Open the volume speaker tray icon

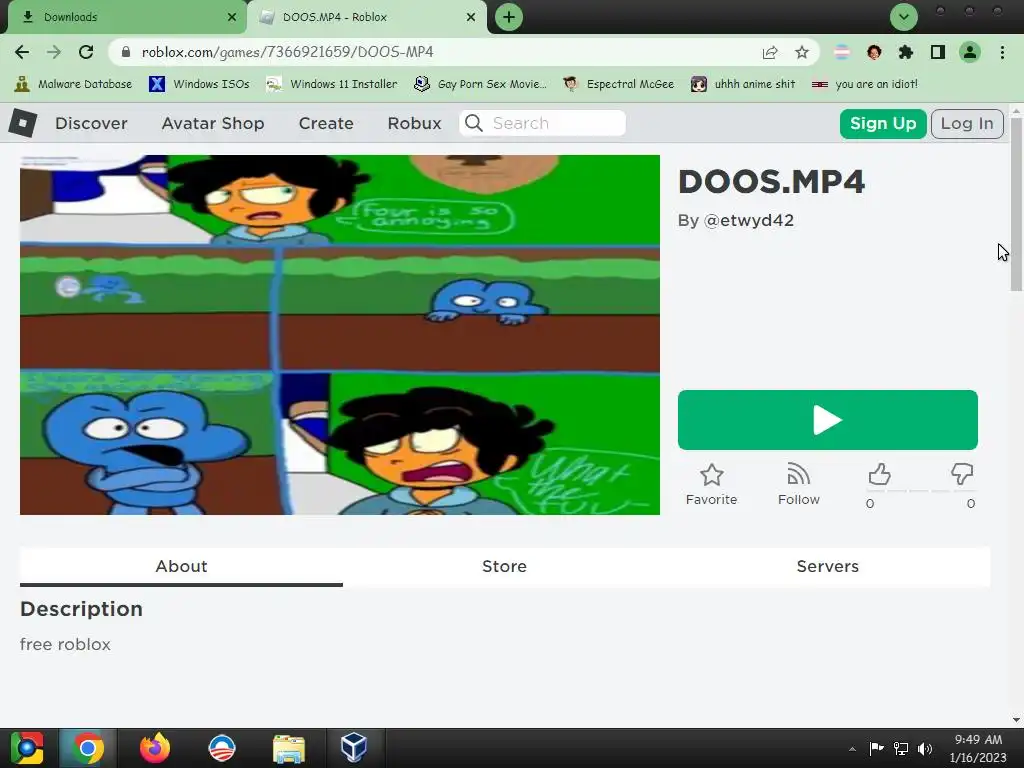(925, 748)
